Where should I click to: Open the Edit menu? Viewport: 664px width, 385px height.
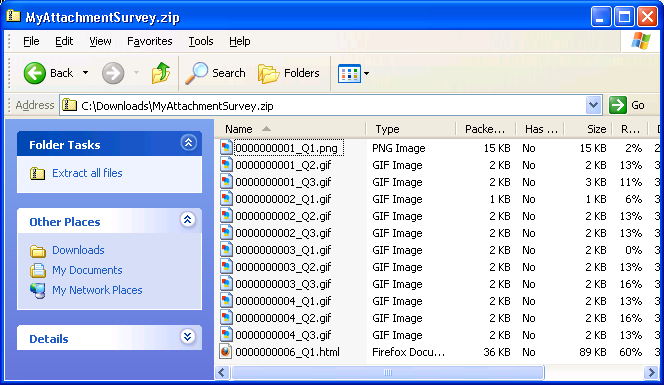64,41
